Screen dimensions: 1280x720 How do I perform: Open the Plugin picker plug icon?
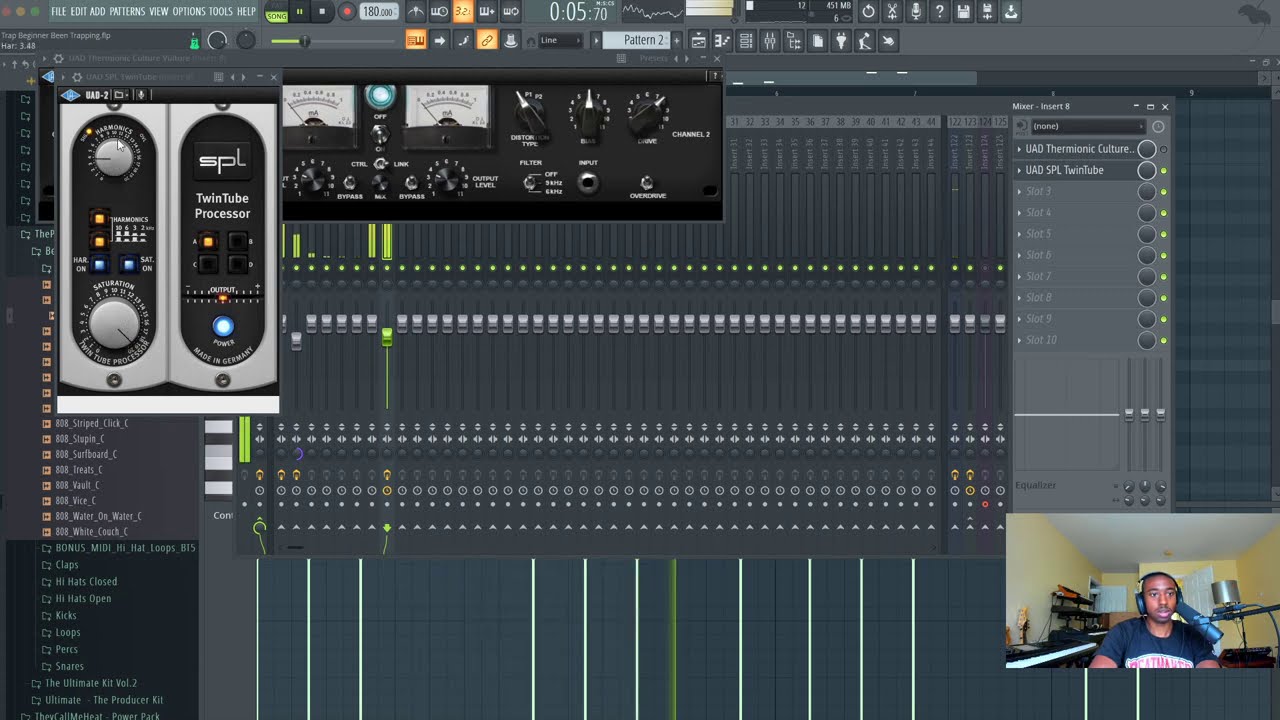[x=841, y=41]
